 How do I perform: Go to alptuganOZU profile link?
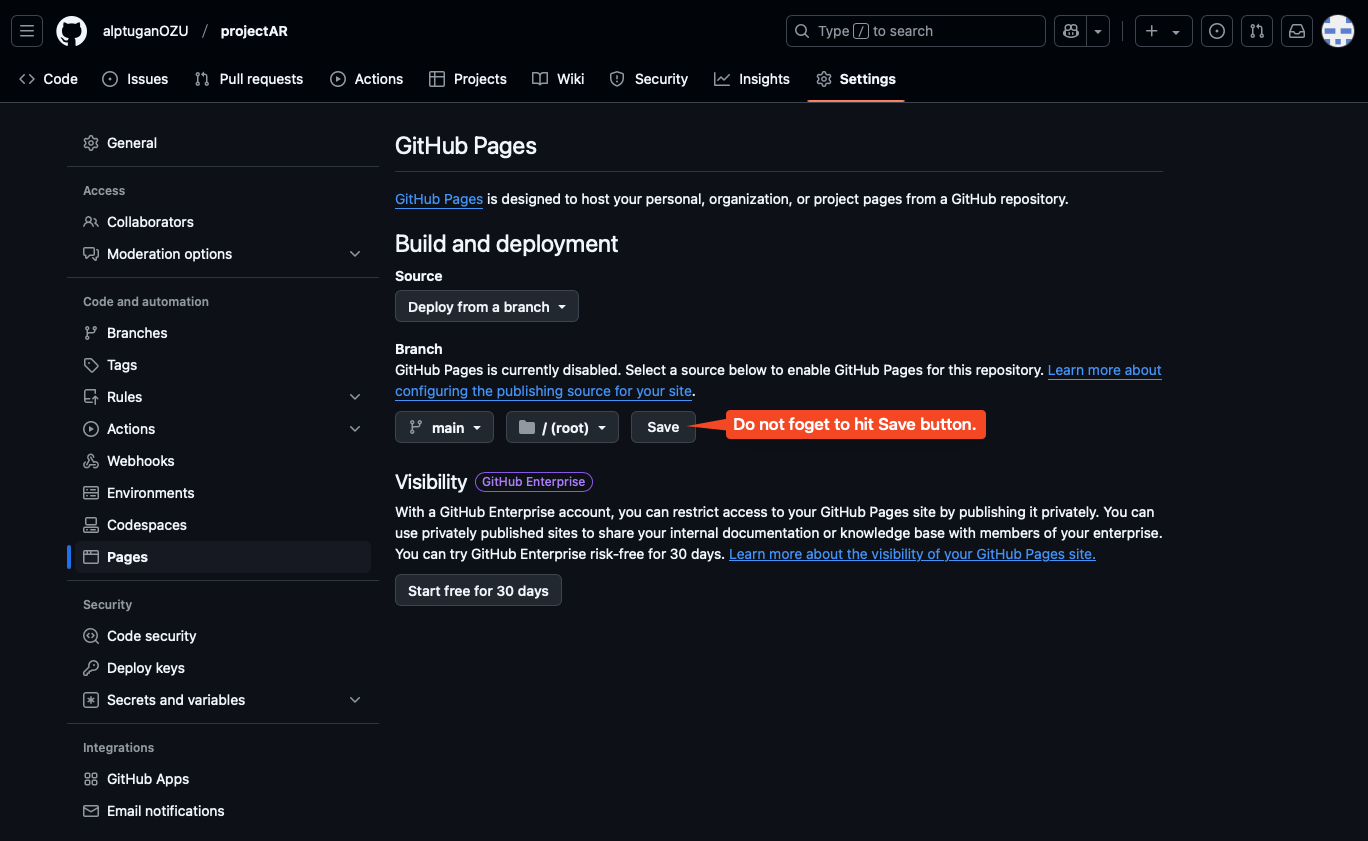pyautogui.click(x=145, y=31)
